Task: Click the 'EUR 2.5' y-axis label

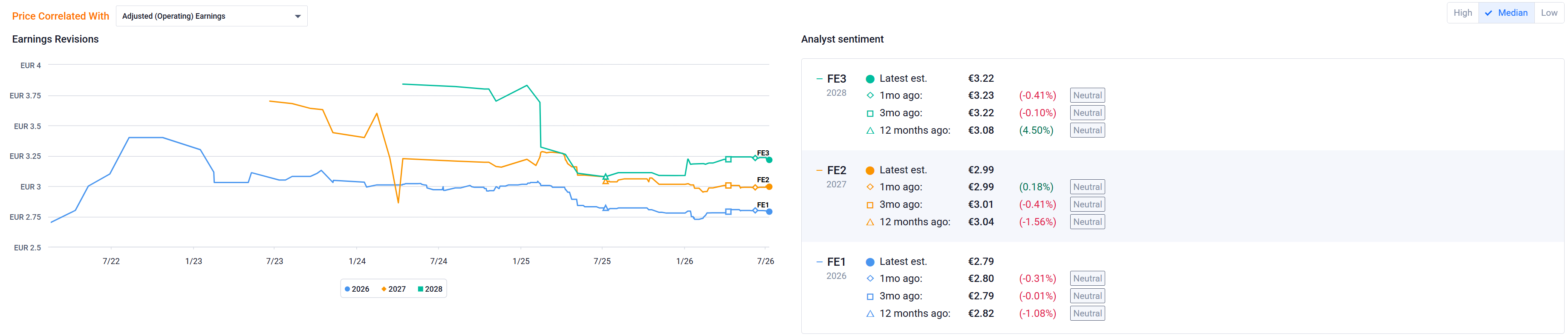Action: (x=27, y=248)
